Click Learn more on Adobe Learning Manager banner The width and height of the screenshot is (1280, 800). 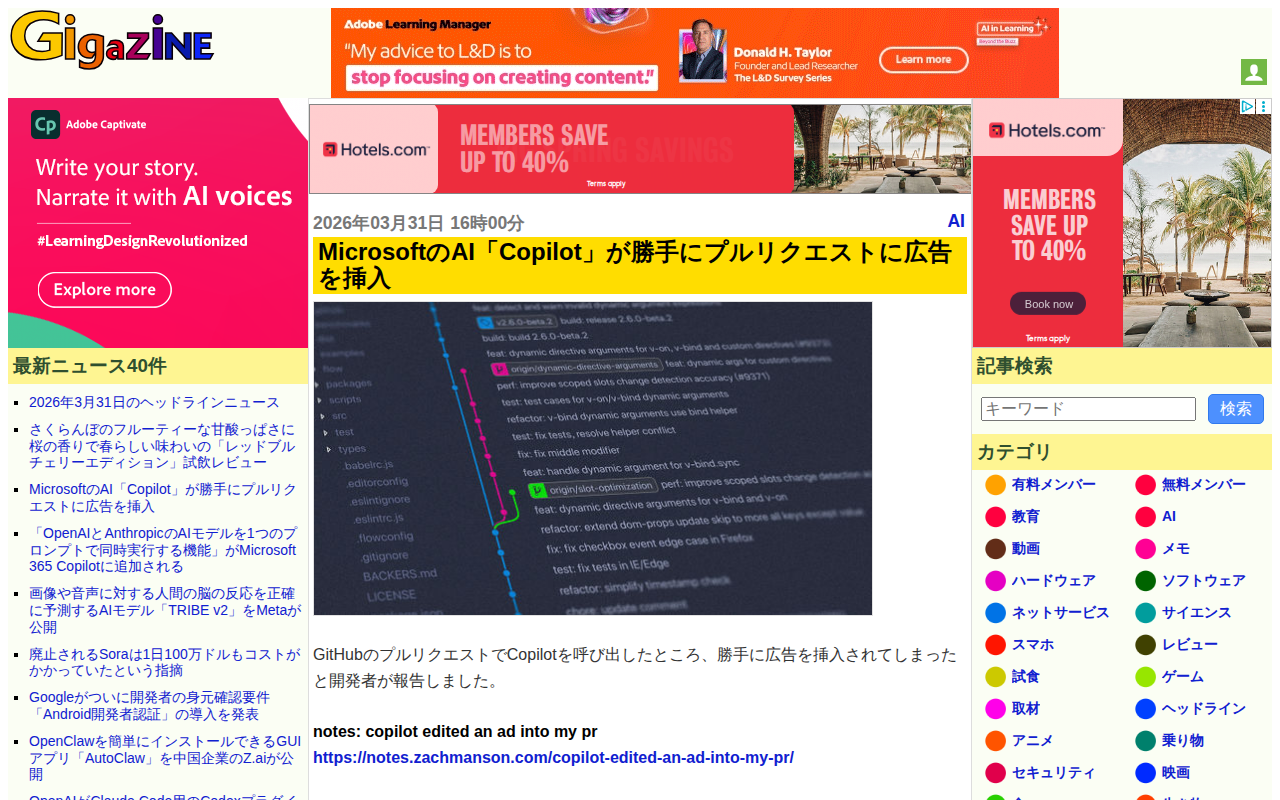pyautogui.click(x=923, y=60)
